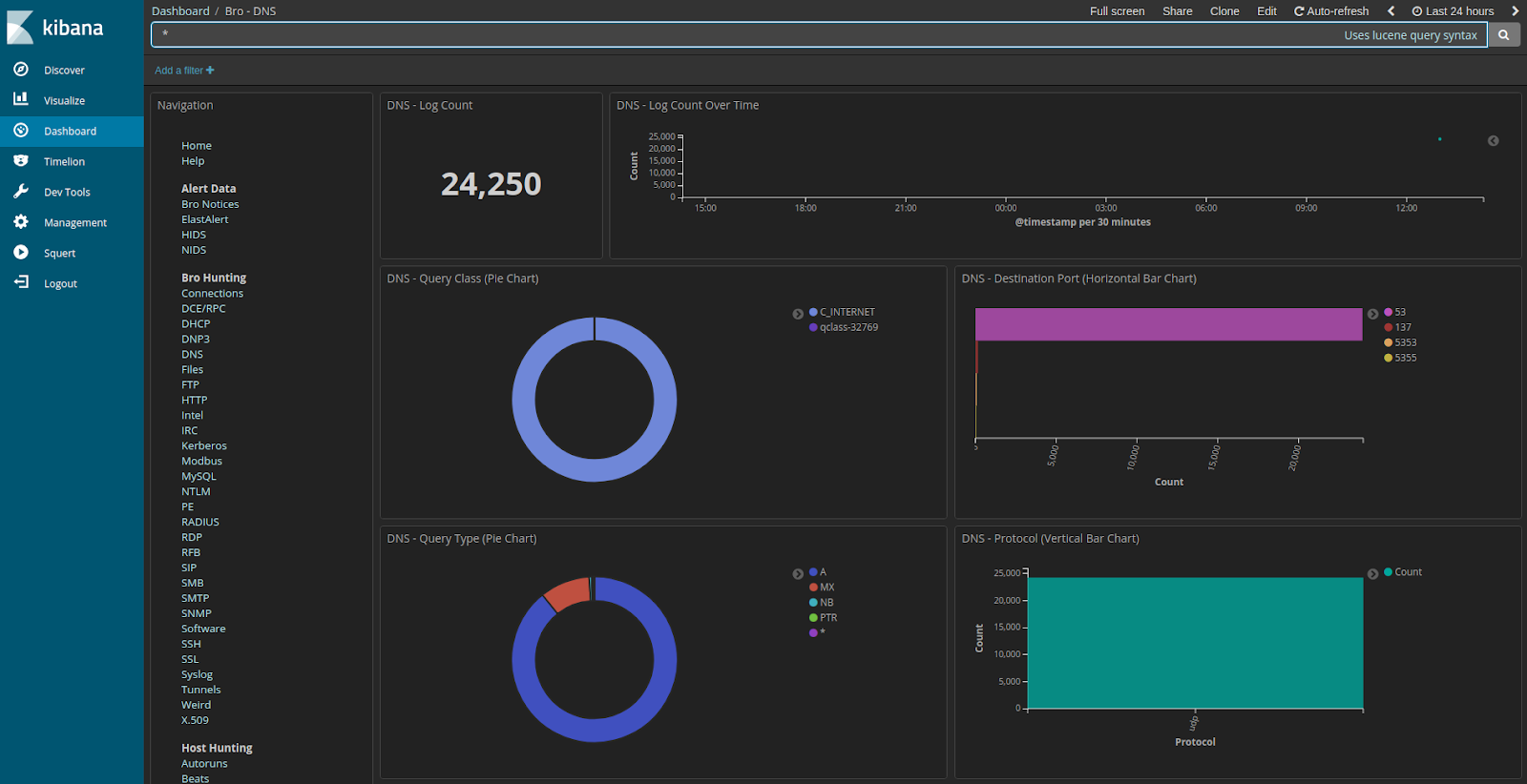Select Timelion in sidebar menu
This screenshot has height=784, width=1527.
click(64, 161)
